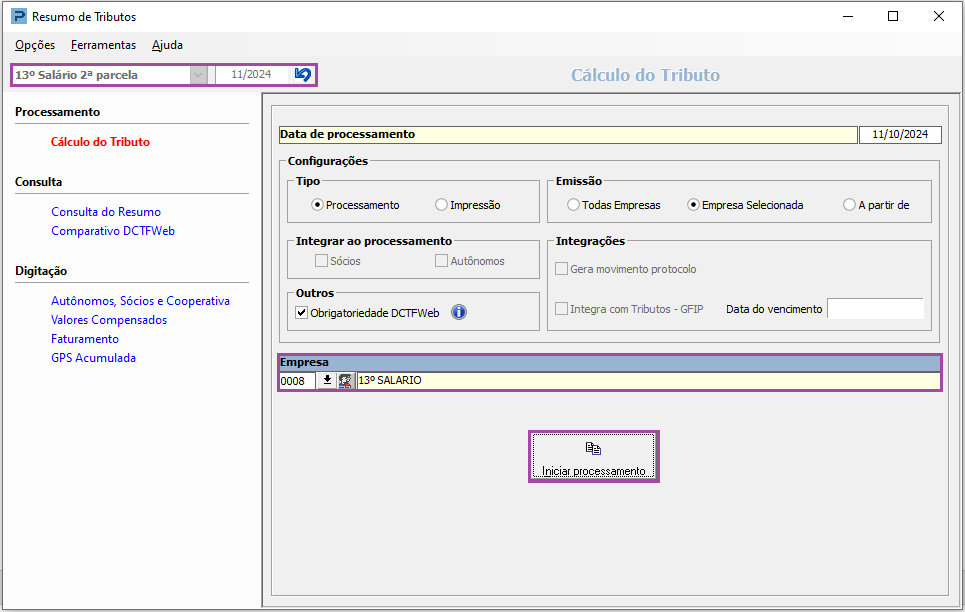This screenshot has height=612, width=965.
Task: Choose the Impressão radio option
Action: point(442,205)
